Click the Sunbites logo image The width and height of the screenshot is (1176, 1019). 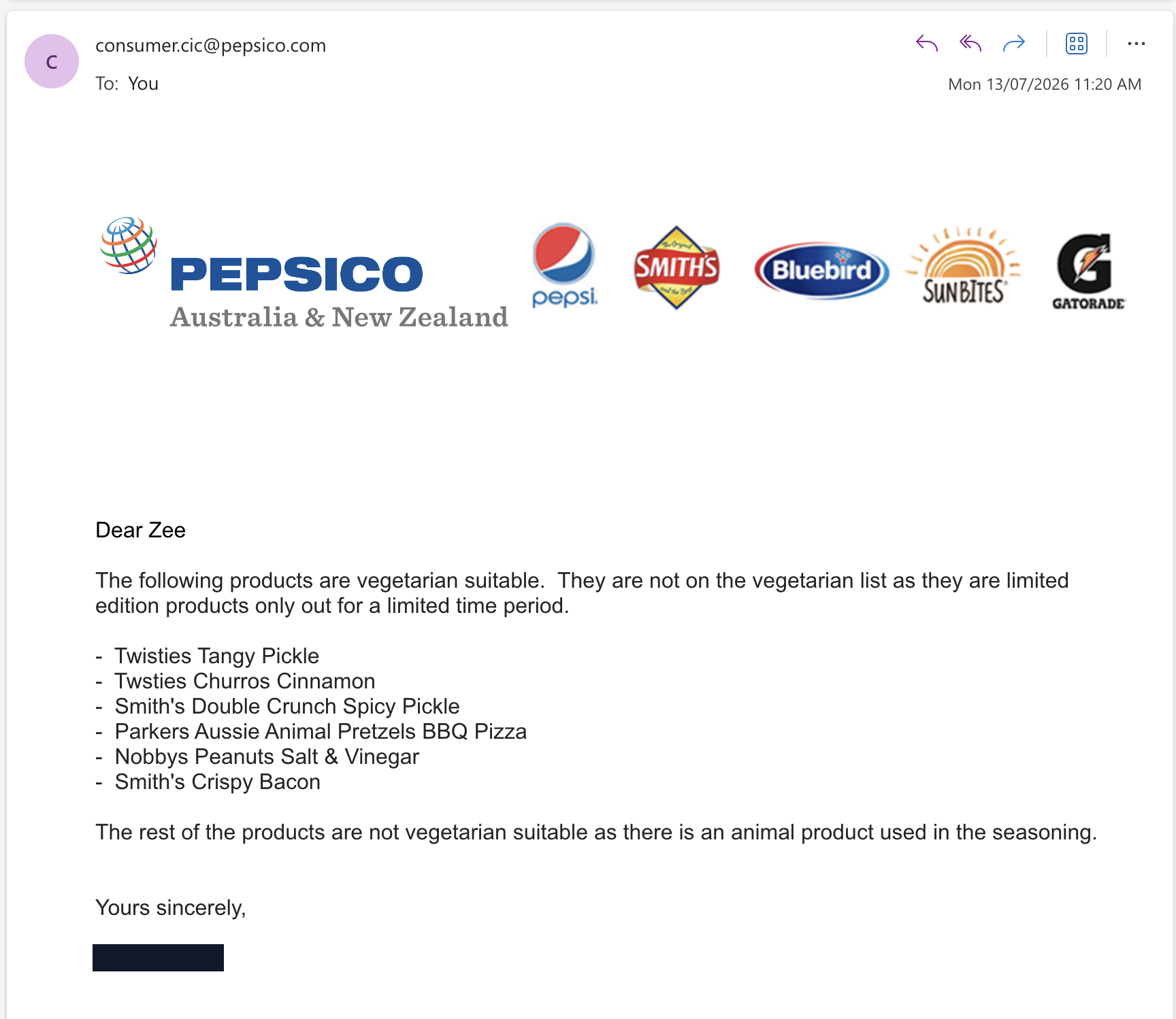963,265
